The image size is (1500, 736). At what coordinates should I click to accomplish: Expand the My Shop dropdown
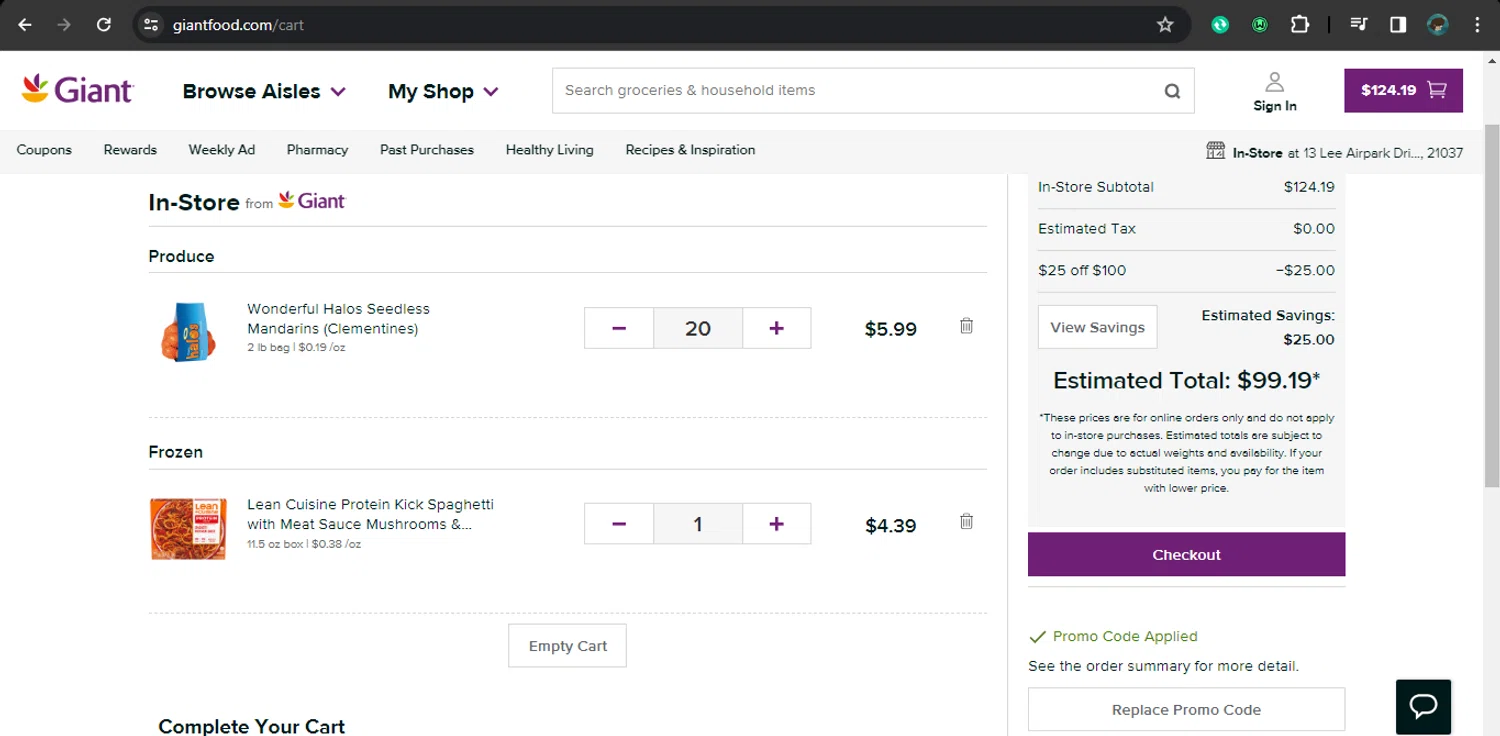click(x=443, y=91)
